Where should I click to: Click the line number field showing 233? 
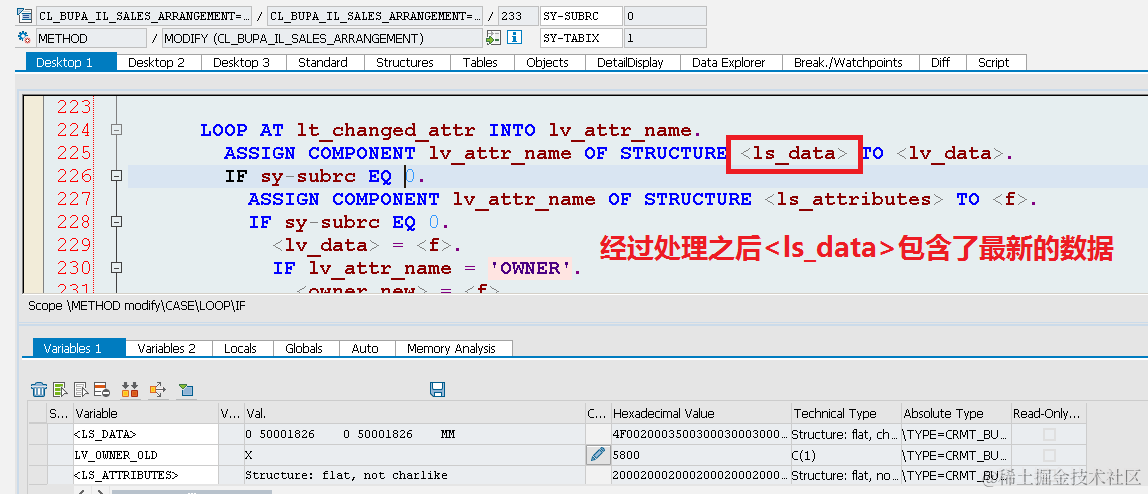pos(518,15)
